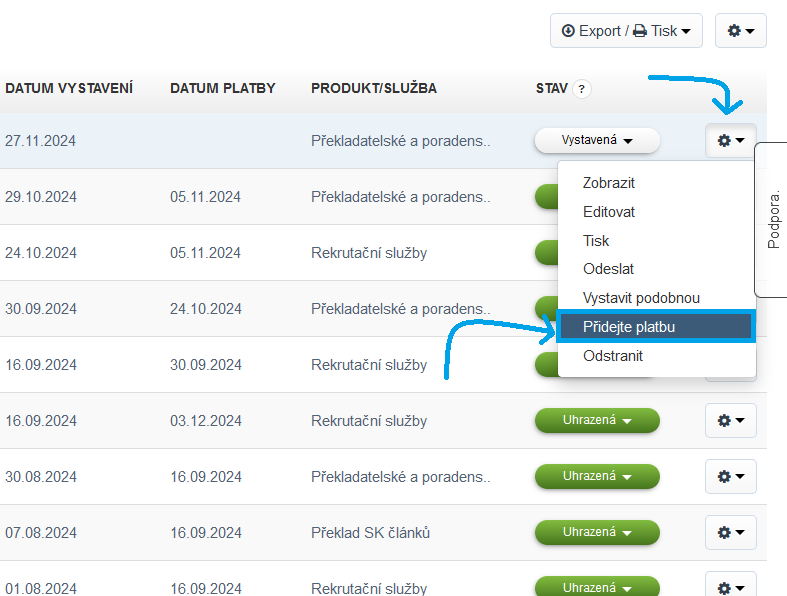Click the STAV column header

[x=552, y=88]
